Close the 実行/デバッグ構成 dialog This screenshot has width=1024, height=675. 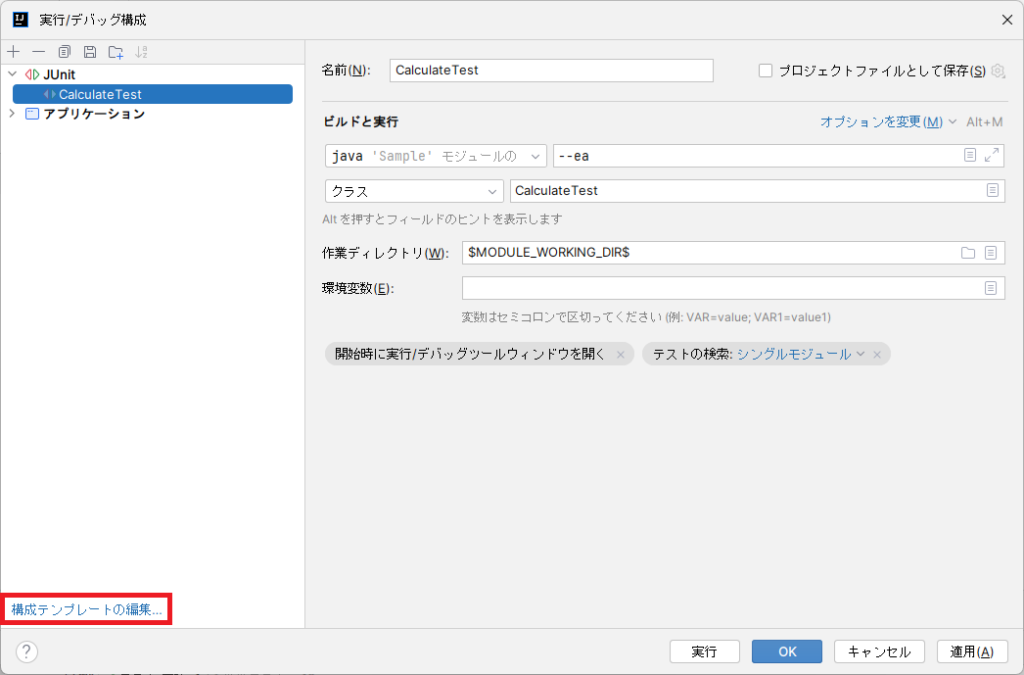1007,20
